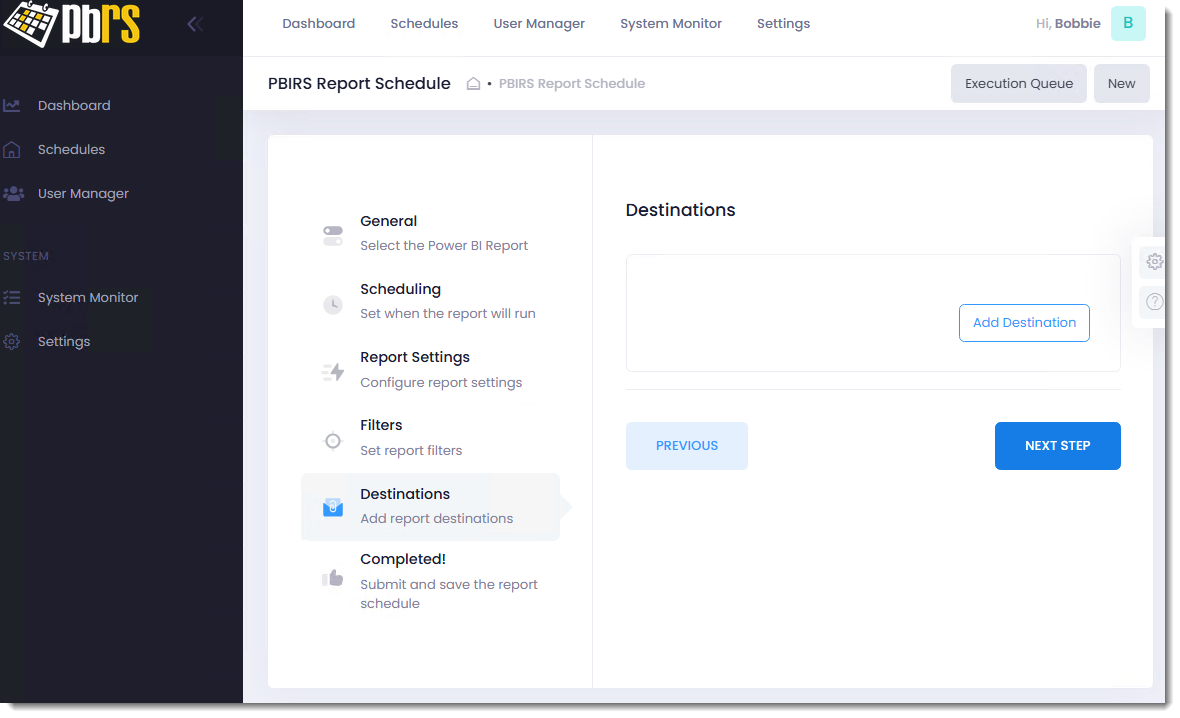
Task: Open the Execution Queue
Action: coord(1018,84)
